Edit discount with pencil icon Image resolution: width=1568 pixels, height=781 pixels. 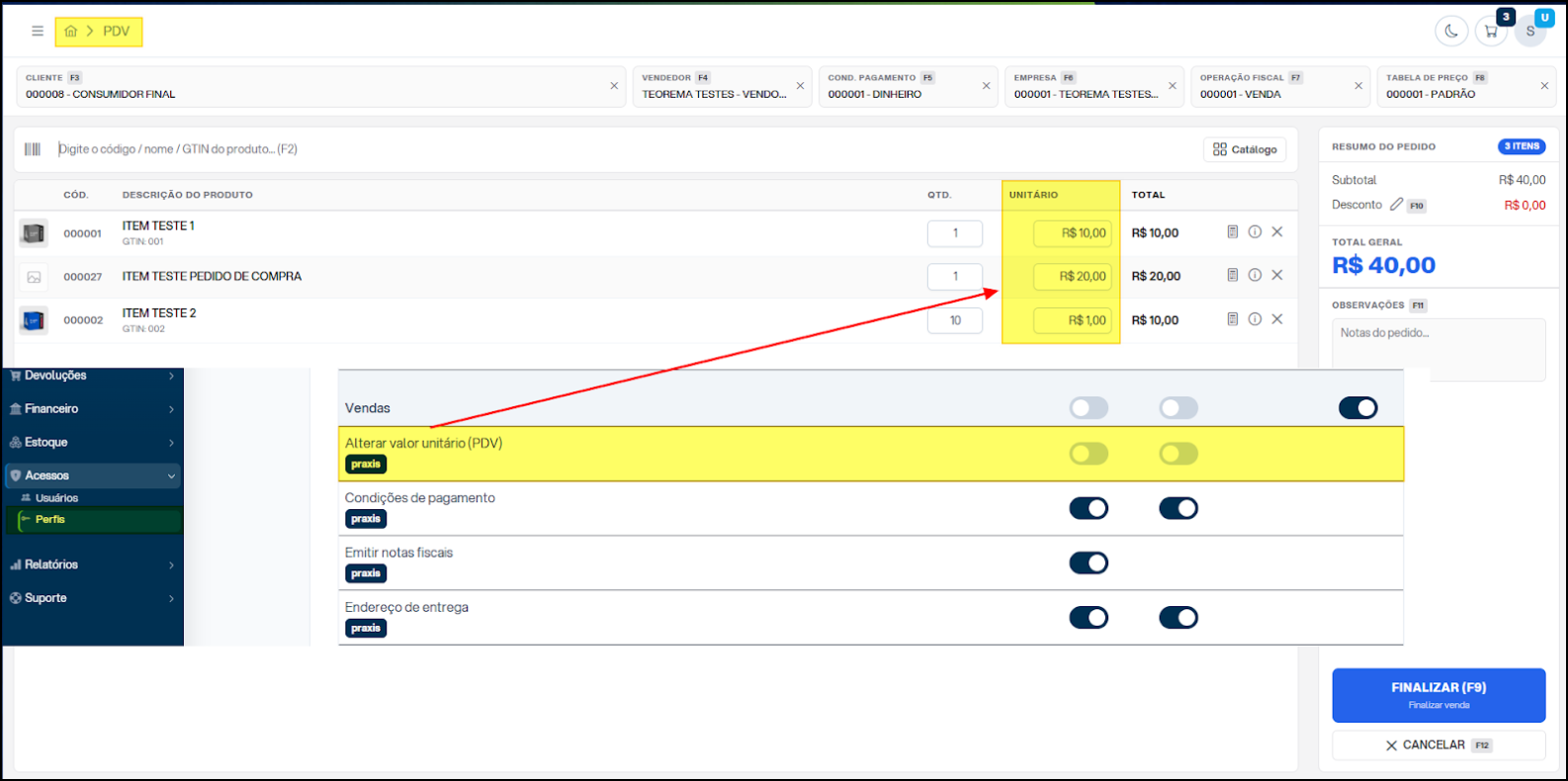pyautogui.click(x=1396, y=205)
